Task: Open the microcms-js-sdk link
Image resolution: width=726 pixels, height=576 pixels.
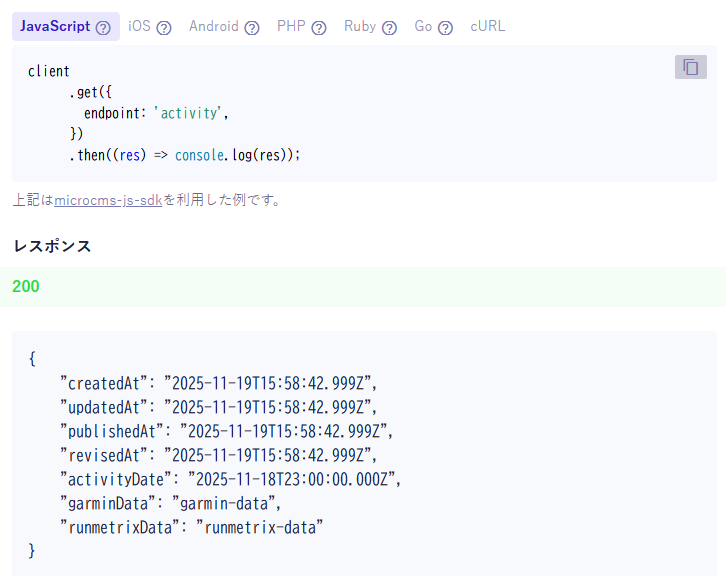Action: tap(108, 200)
